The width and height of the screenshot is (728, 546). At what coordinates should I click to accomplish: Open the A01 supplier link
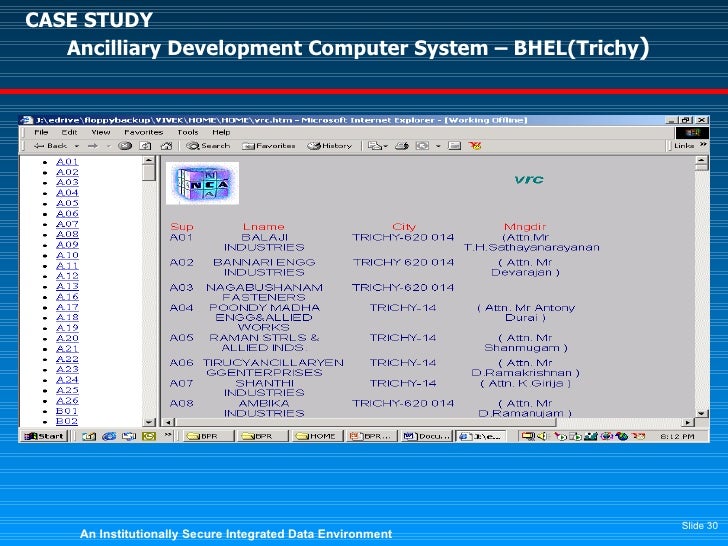(67, 162)
